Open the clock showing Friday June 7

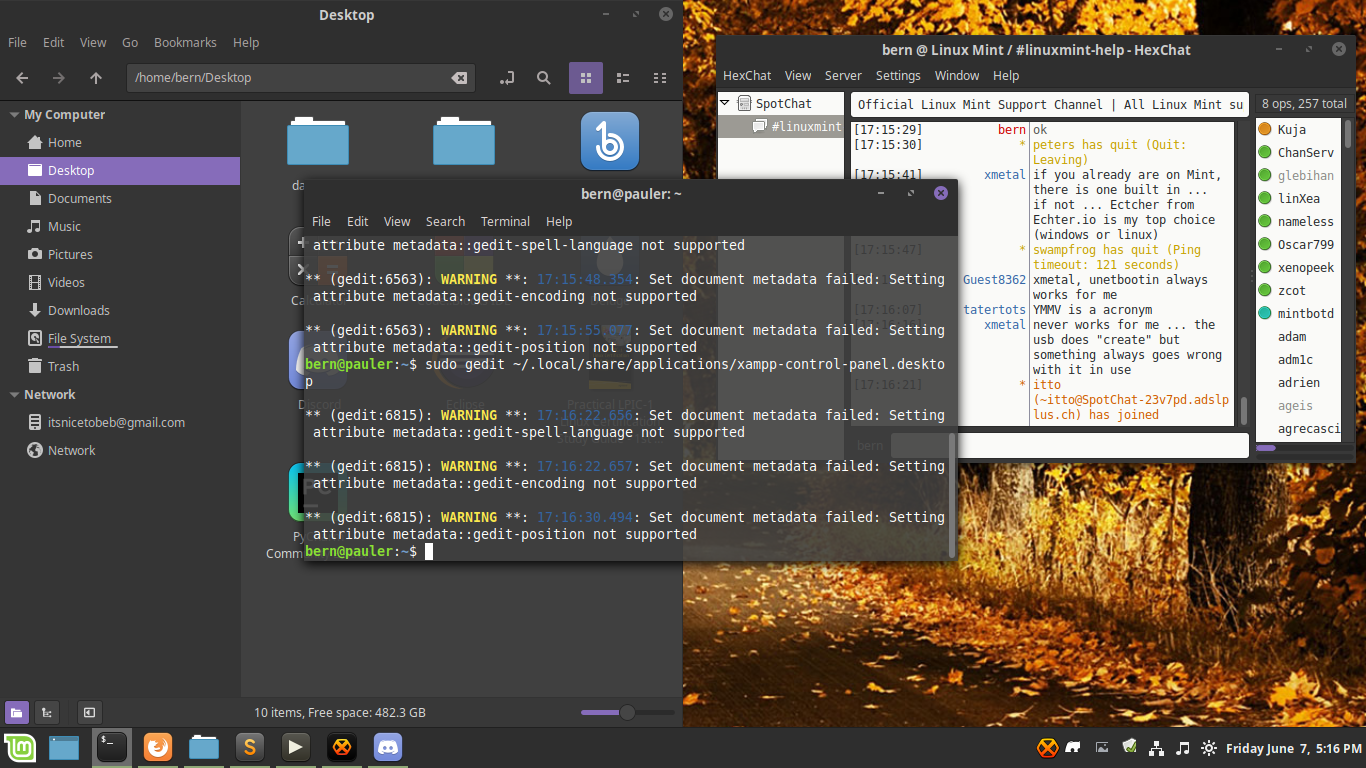pyautogui.click(x=1293, y=748)
